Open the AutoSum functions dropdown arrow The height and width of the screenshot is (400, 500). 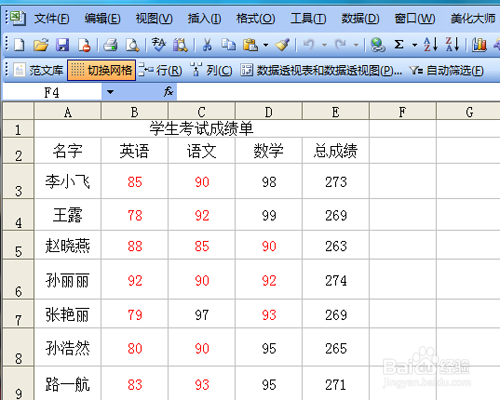tap(415, 45)
